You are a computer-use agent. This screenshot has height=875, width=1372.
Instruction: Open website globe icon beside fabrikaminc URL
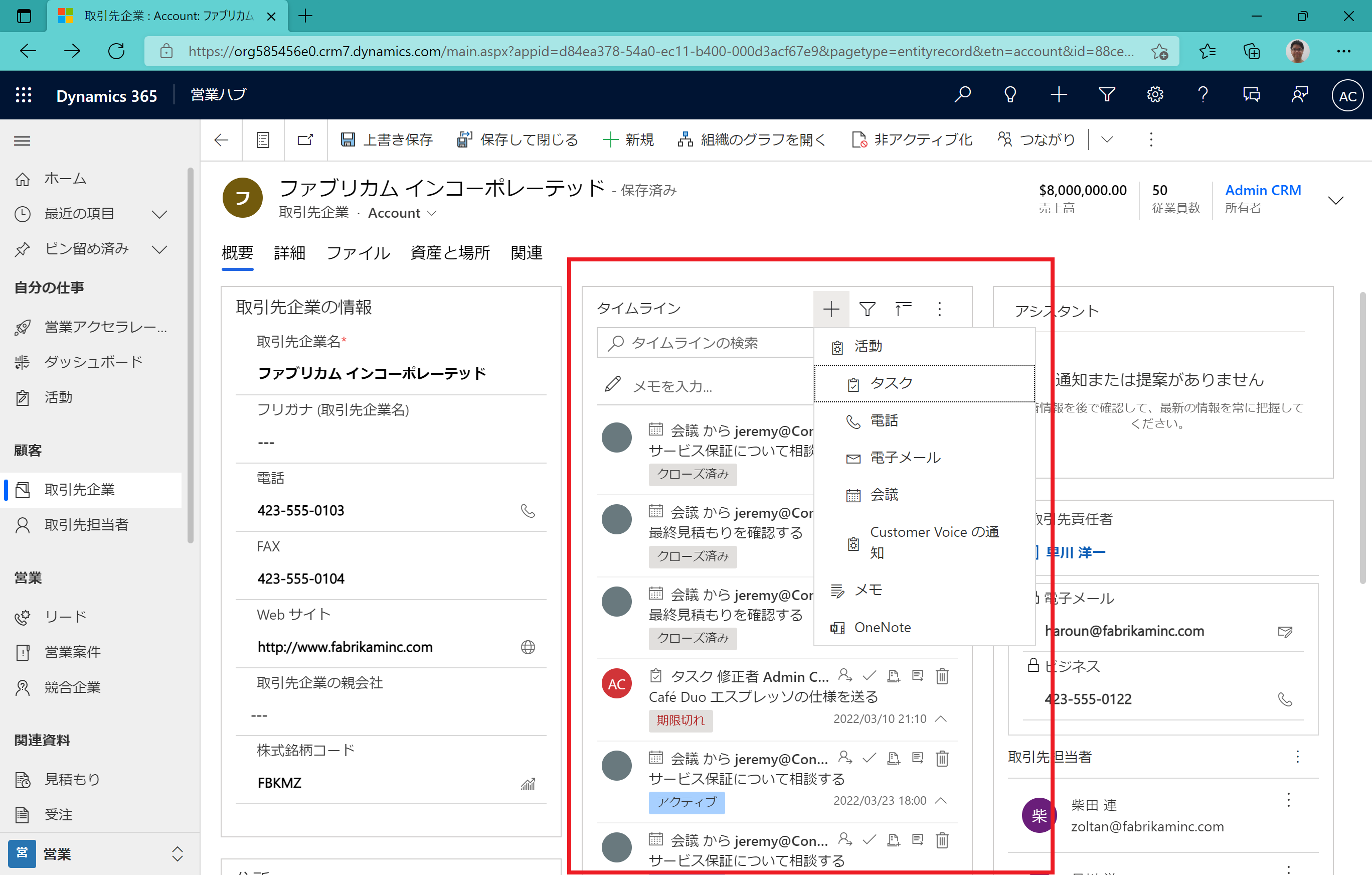coord(528,647)
